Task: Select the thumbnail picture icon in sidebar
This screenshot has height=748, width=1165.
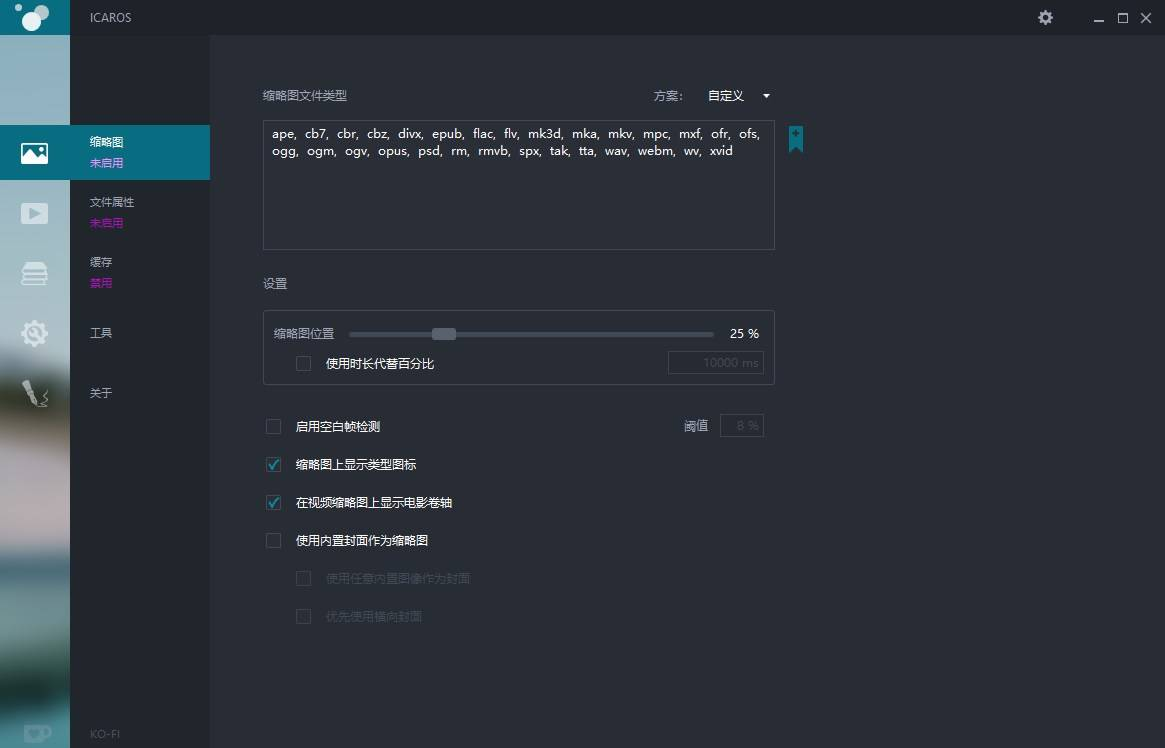Action: (x=34, y=153)
